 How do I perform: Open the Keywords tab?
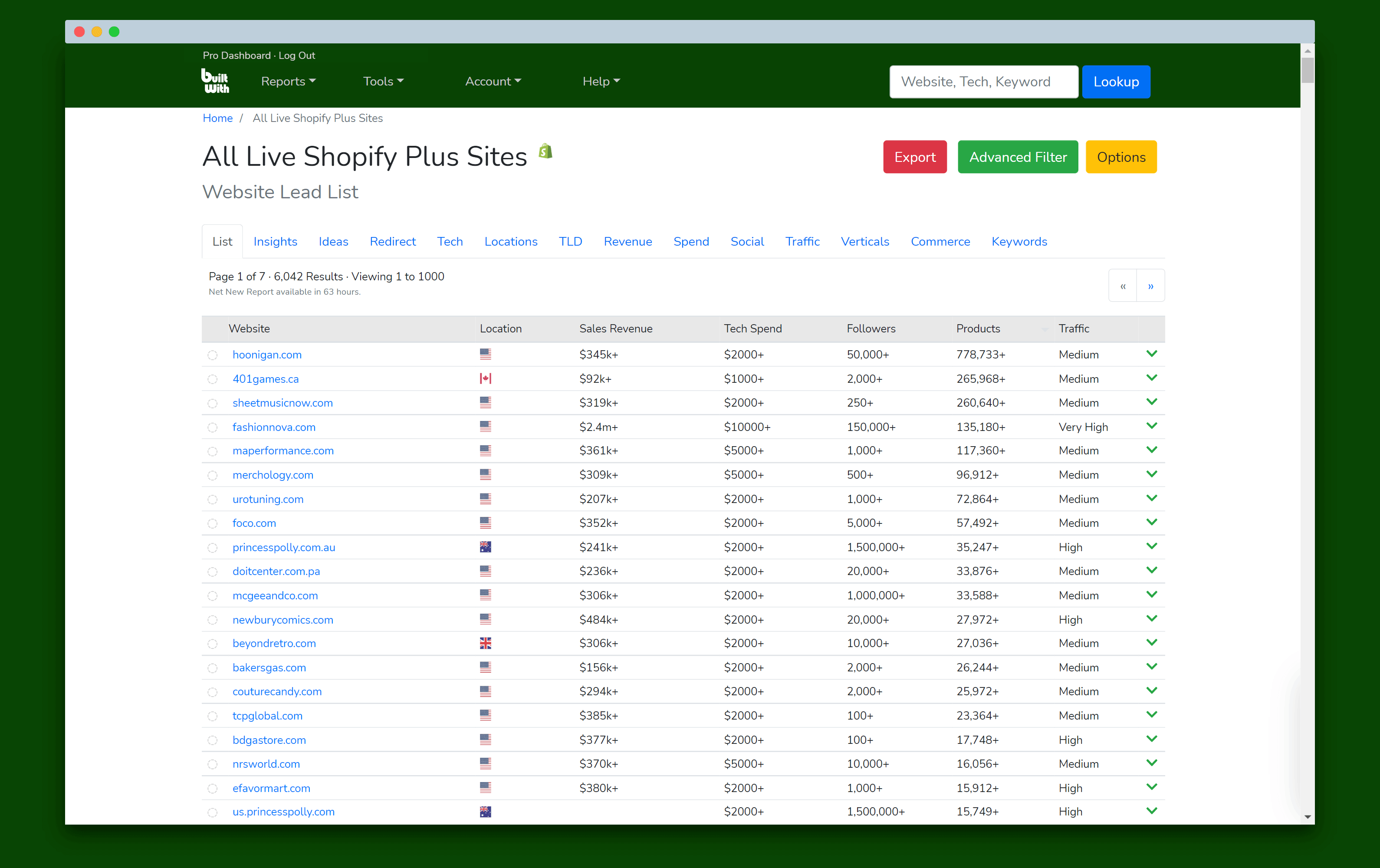tap(1019, 241)
